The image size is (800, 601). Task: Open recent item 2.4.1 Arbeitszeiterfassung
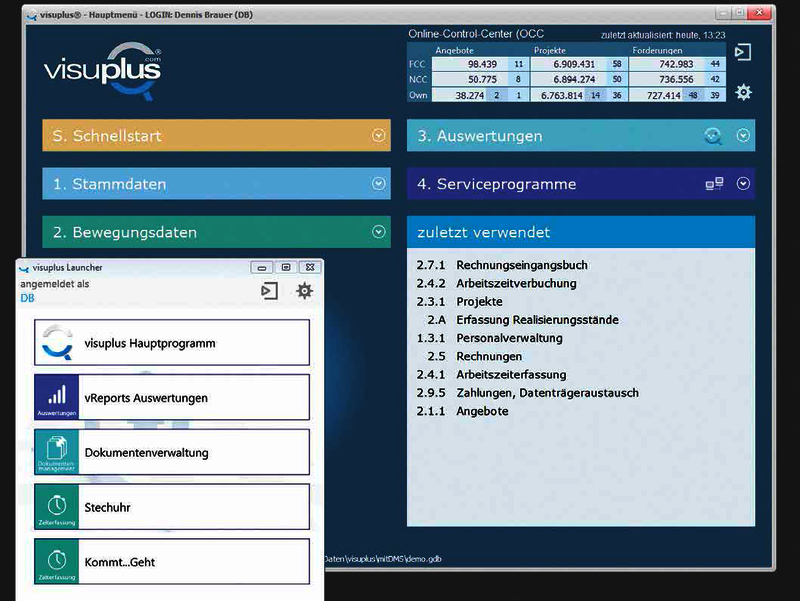[491, 374]
